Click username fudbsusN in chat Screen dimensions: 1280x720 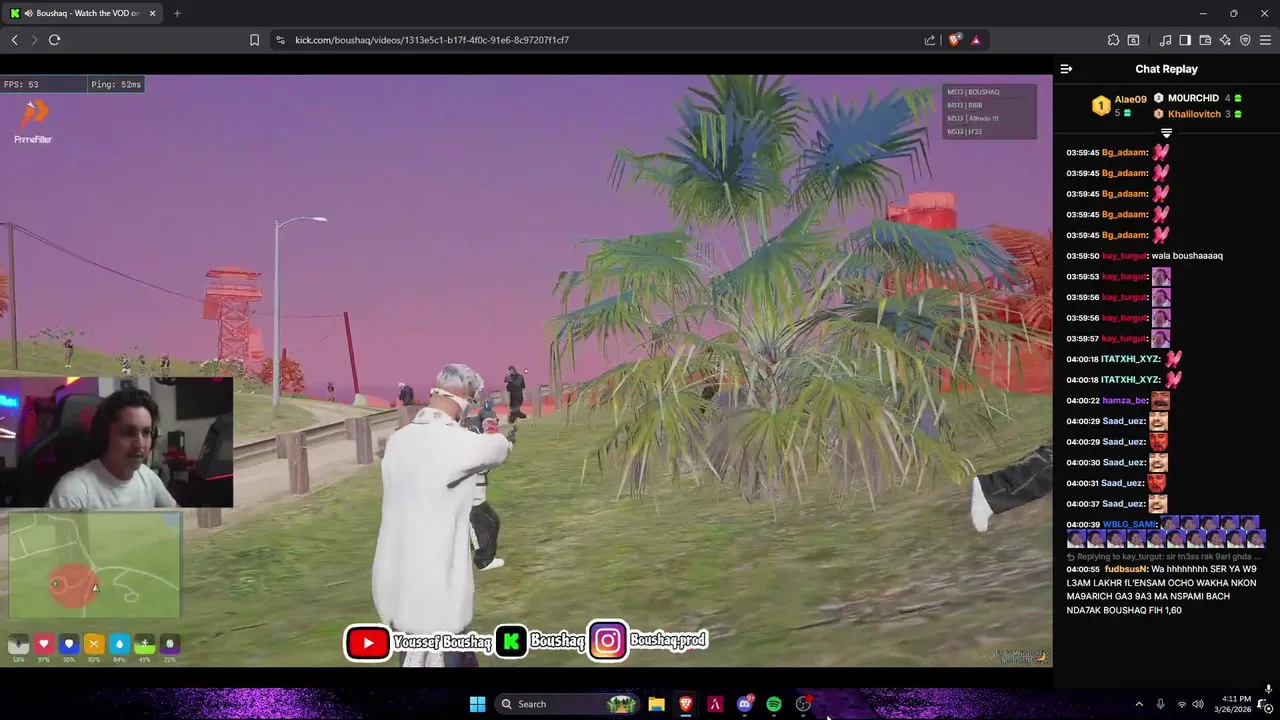click(x=1126, y=569)
